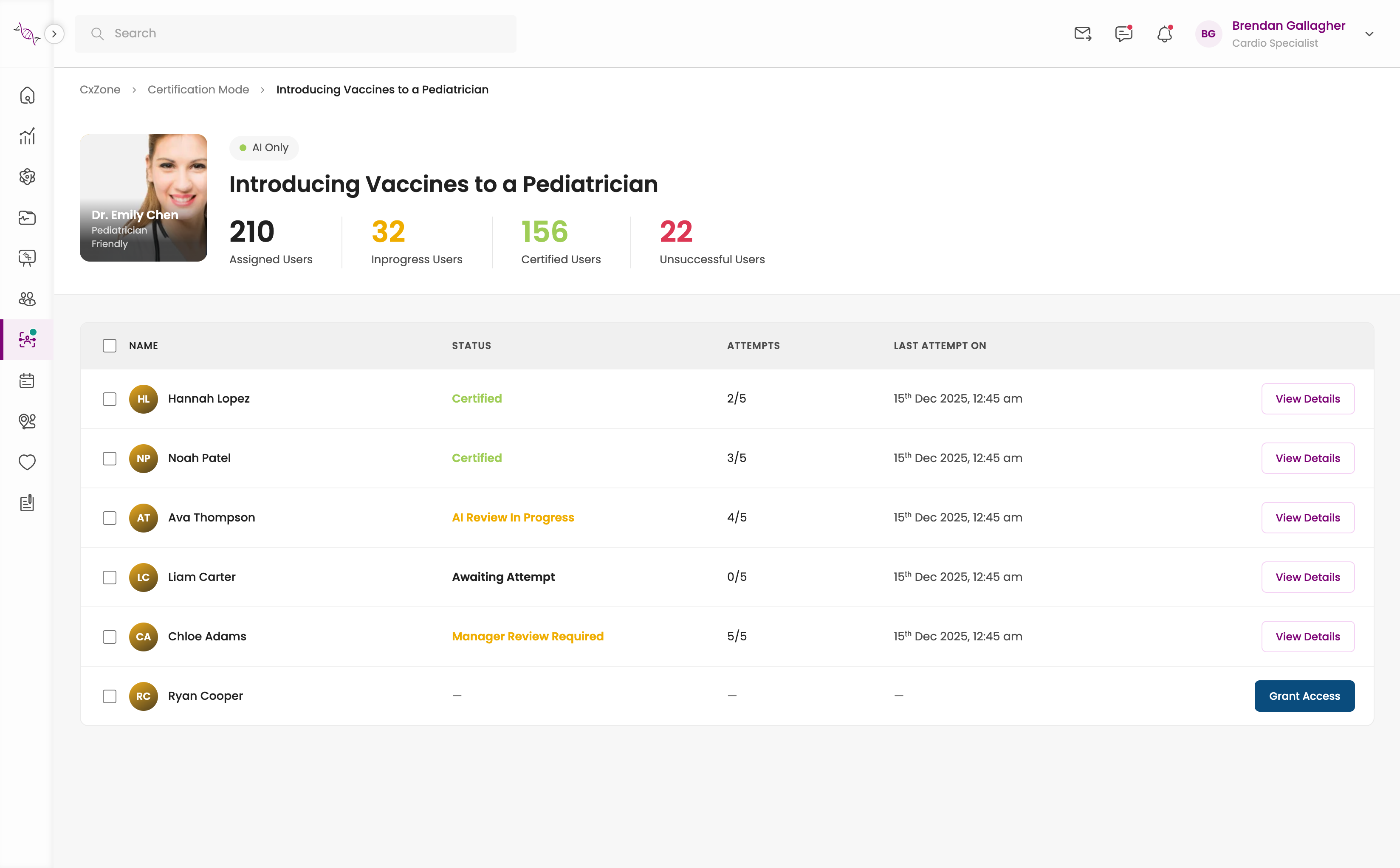Screen dimensions: 1400x868
Task: Open the report document sidebar icon
Action: point(27,503)
